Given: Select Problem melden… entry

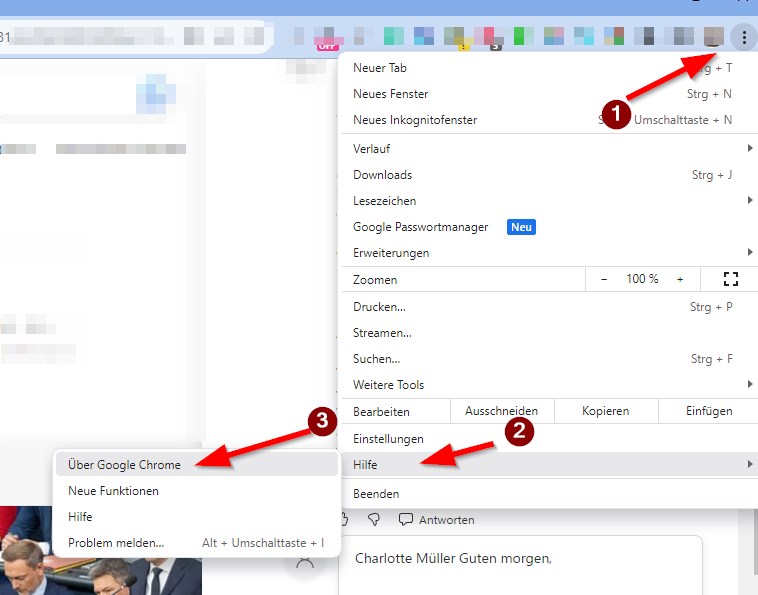Looking at the screenshot, I should click(x=196, y=543).
